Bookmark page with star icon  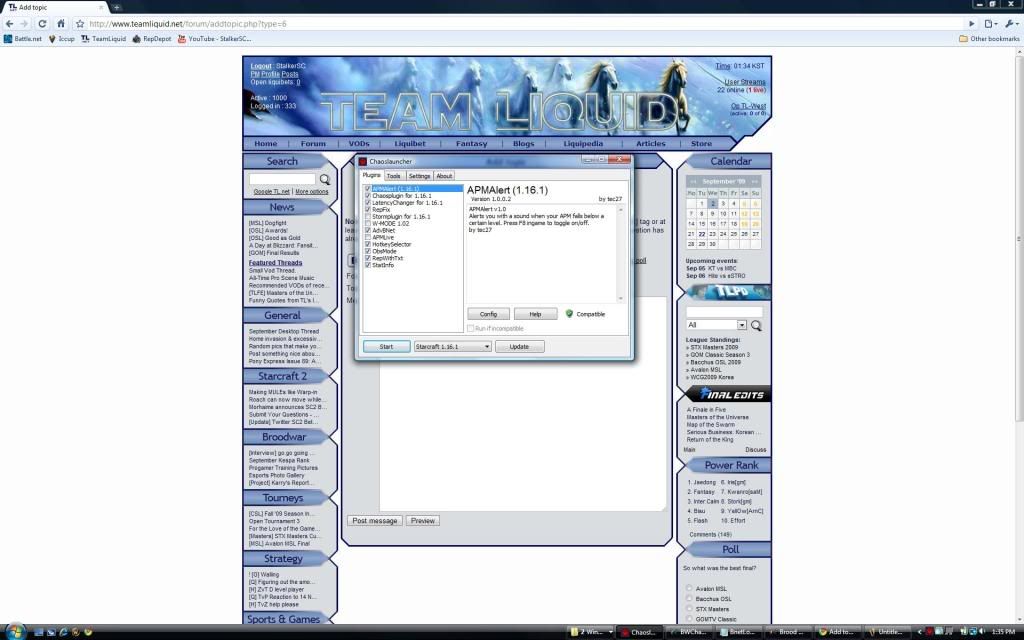[80, 24]
